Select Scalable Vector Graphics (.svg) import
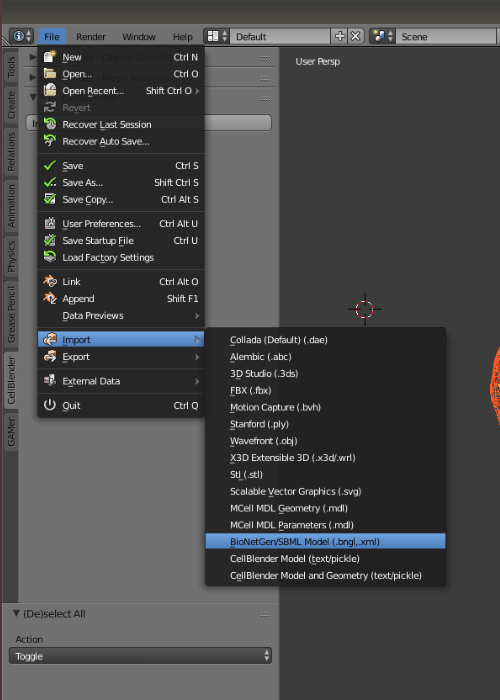 (x=325, y=492)
